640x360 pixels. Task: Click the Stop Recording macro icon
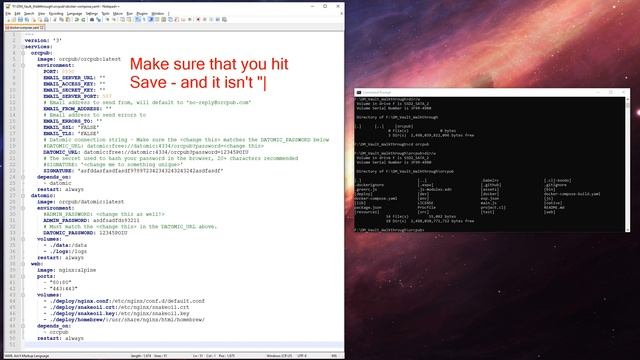[x=204, y=19]
